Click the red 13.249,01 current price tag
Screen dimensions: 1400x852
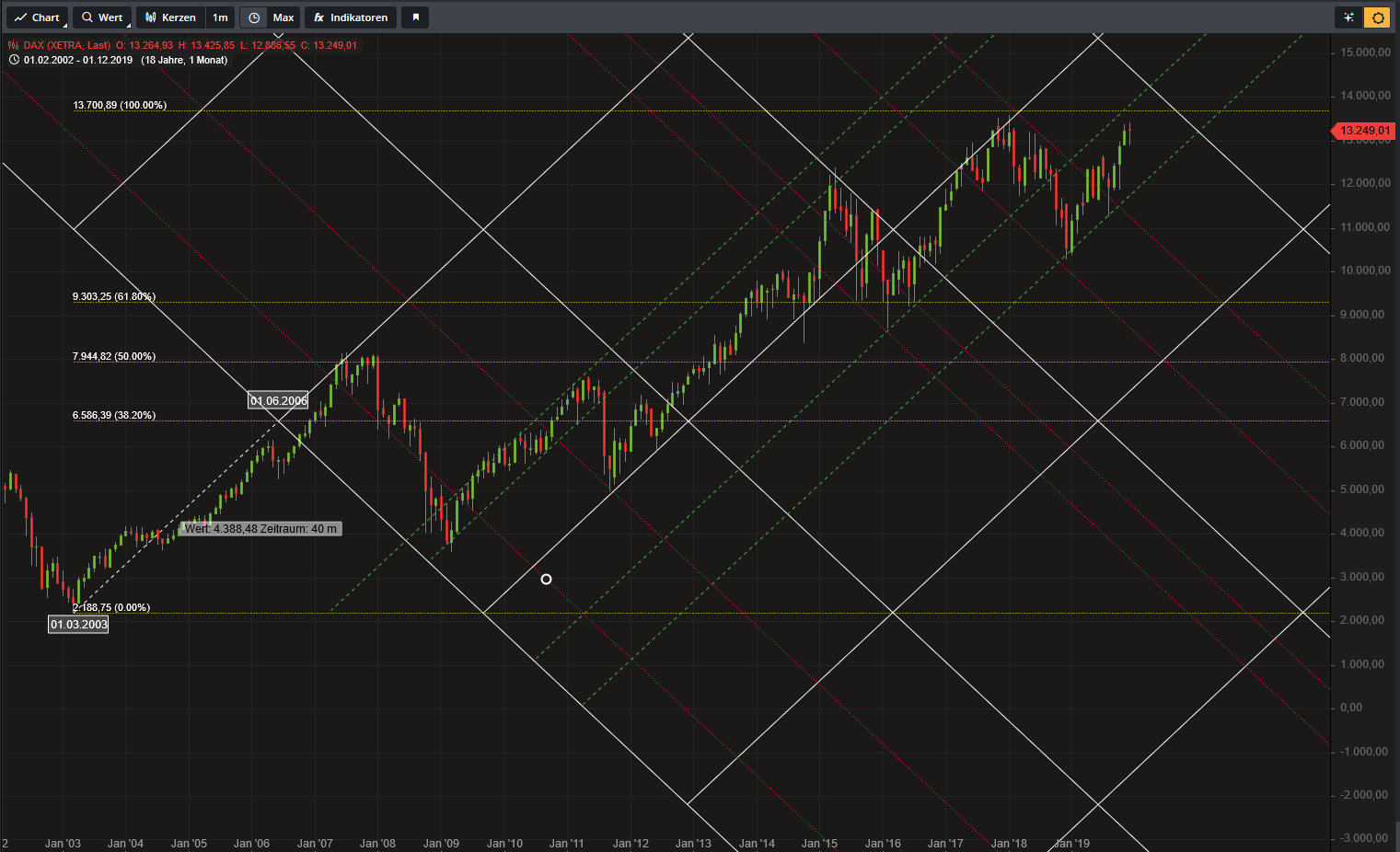[x=1364, y=131]
